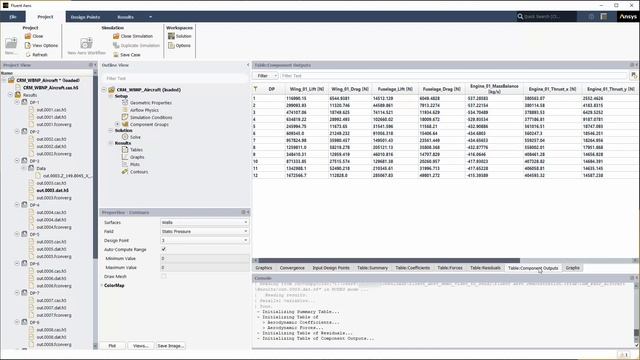Viewport: 640px width, 360px height.
Task: Expand Component Groups in the outline
Action: [117, 124]
